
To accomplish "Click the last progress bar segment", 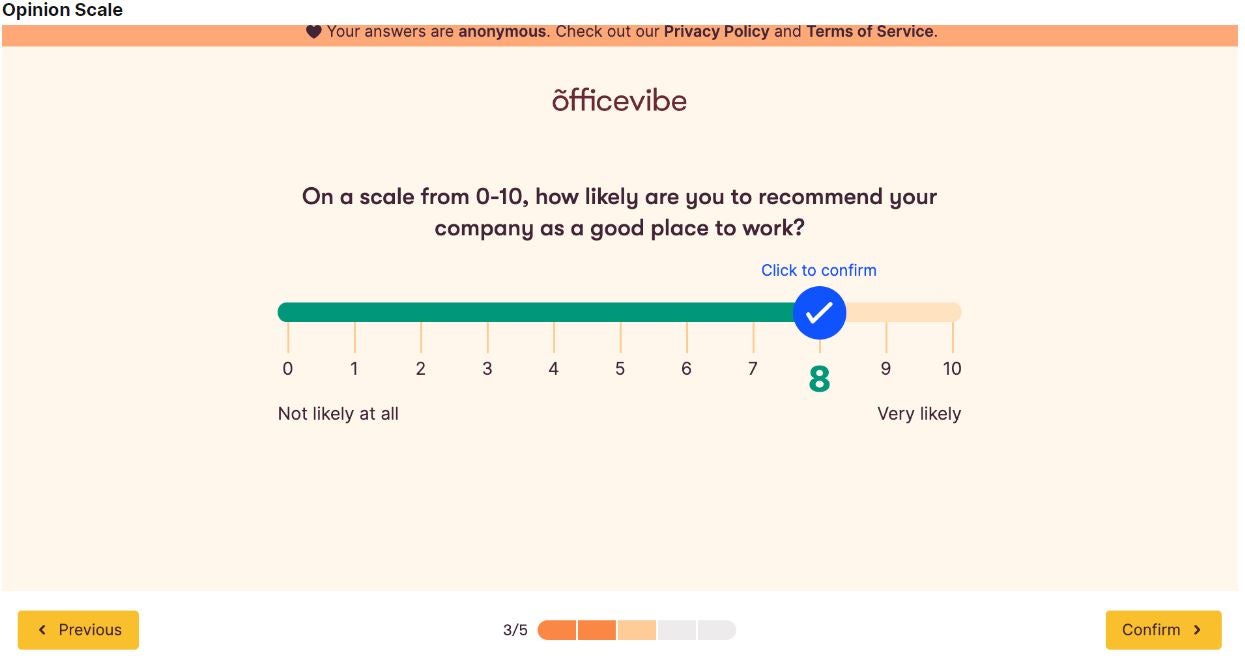I will 717,630.
